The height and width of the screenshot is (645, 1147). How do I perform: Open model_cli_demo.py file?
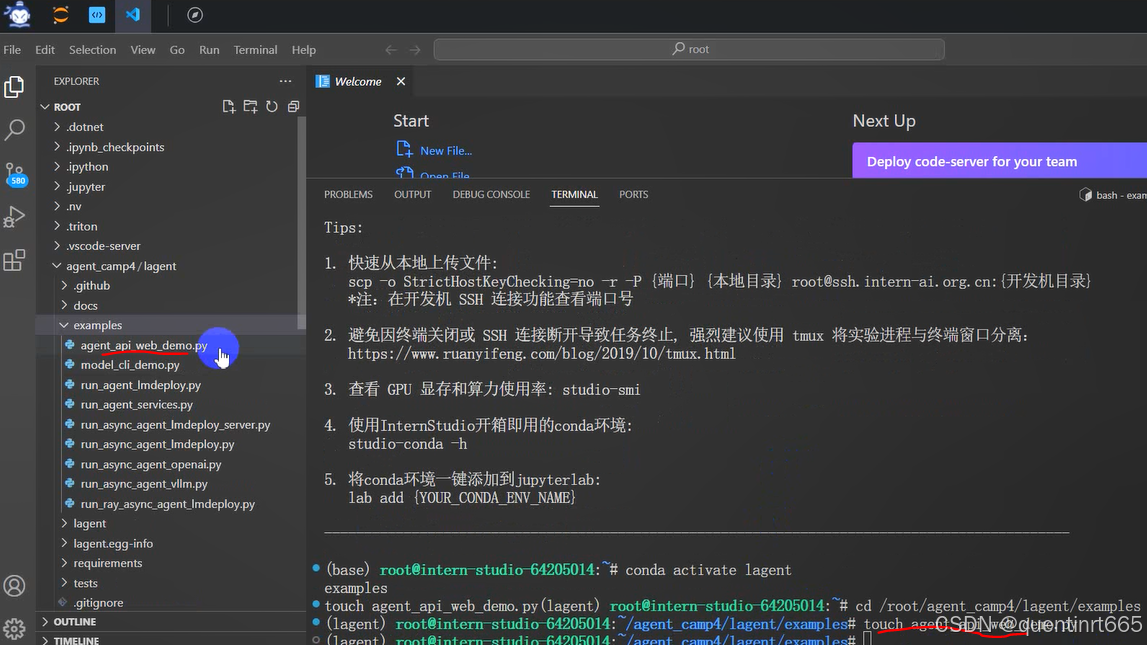click(129, 364)
